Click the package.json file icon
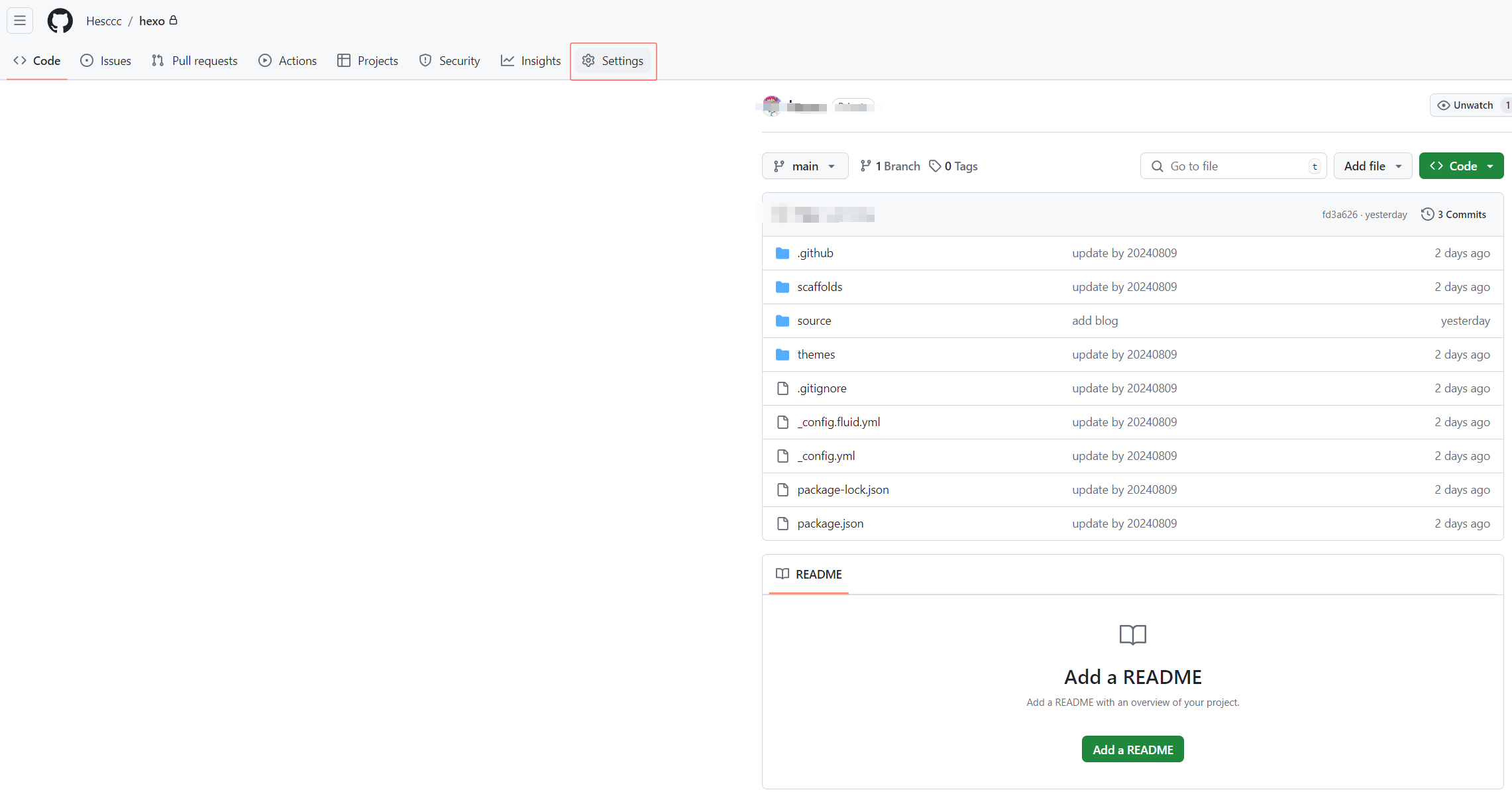1512x796 pixels. pos(783,524)
